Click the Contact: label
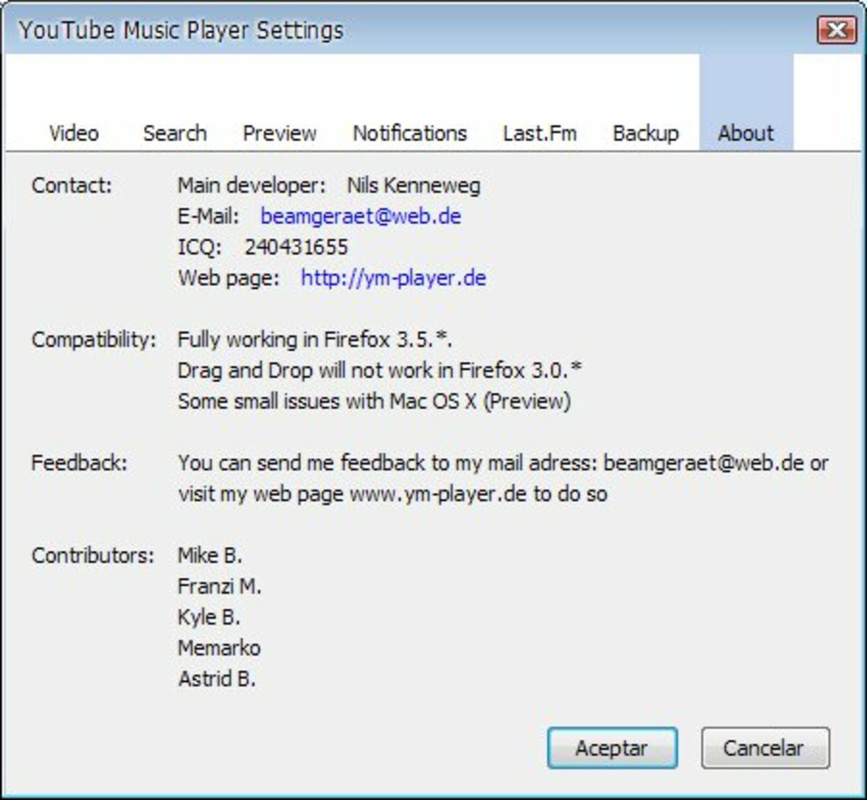867x800 pixels. 72,185
